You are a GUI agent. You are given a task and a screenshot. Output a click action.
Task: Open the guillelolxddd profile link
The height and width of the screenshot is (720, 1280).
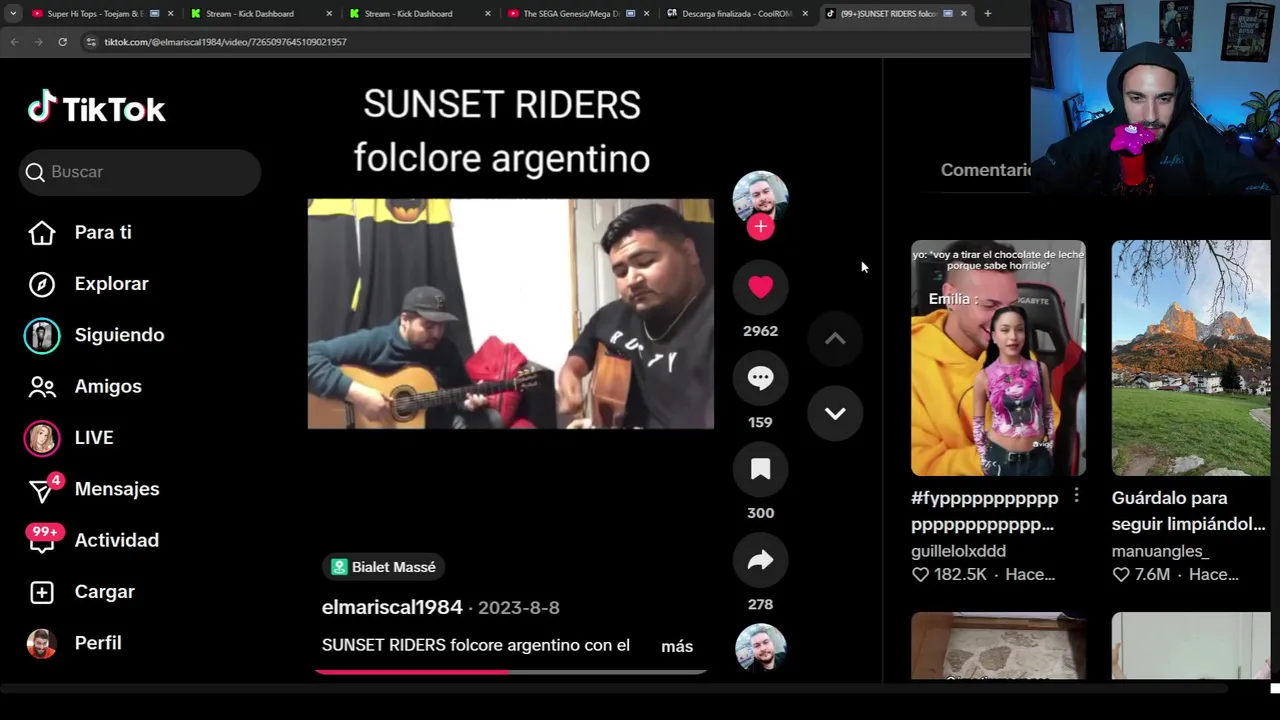(x=958, y=551)
